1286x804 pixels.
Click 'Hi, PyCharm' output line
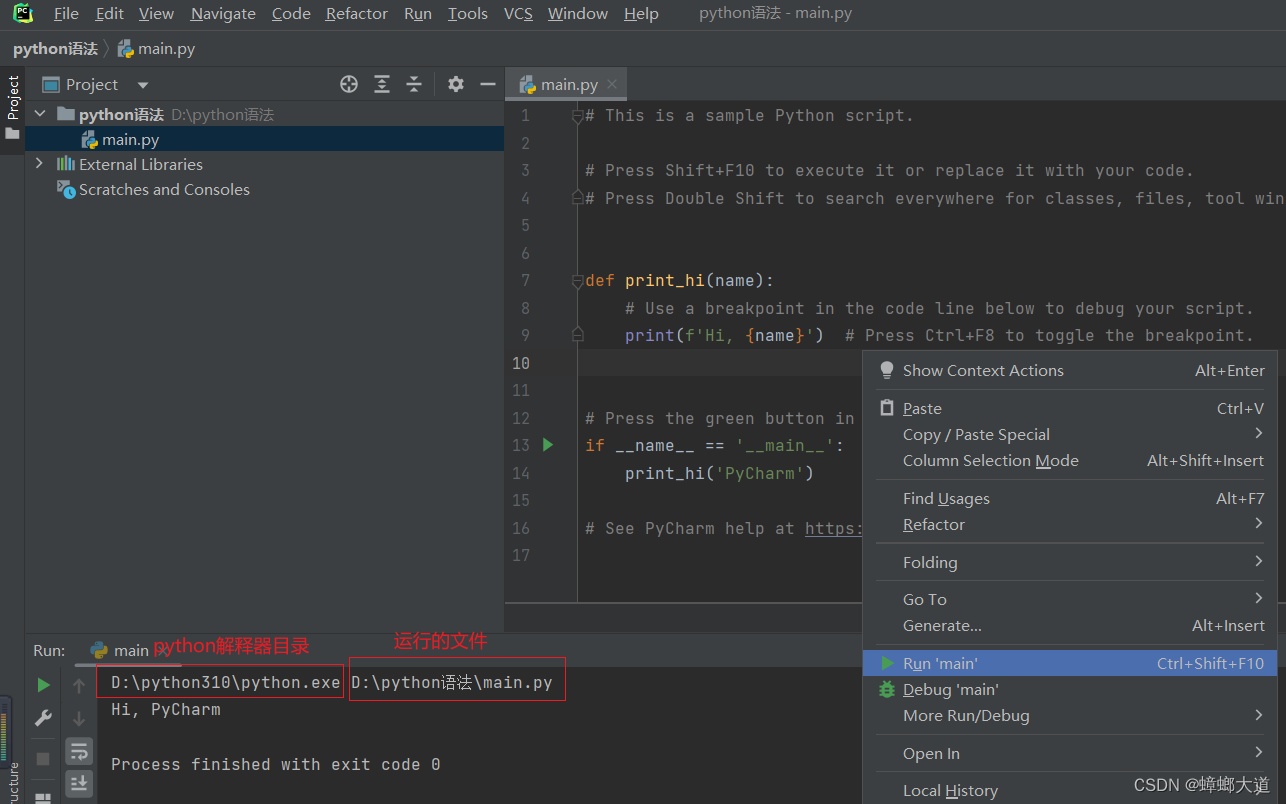tap(165, 709)
